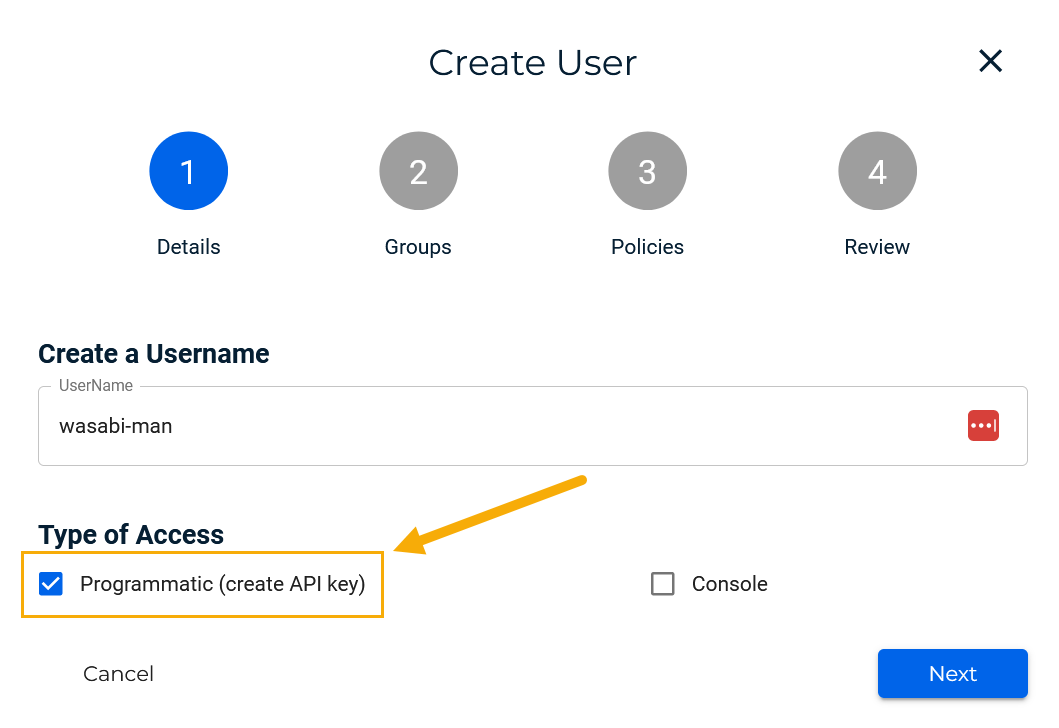Click the "Create User" dialog title
Screen dimensions: 1059x728
tap(532, 63)
